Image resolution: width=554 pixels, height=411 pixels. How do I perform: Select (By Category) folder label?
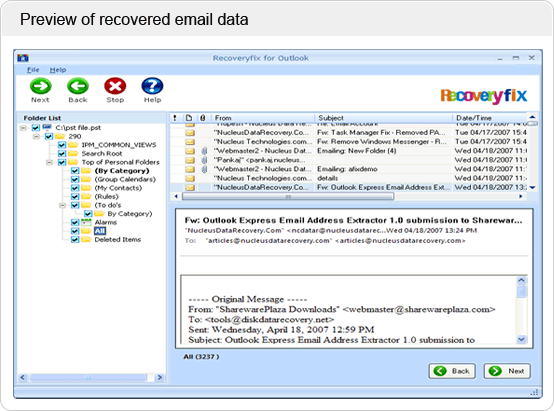tap(122, 171)
